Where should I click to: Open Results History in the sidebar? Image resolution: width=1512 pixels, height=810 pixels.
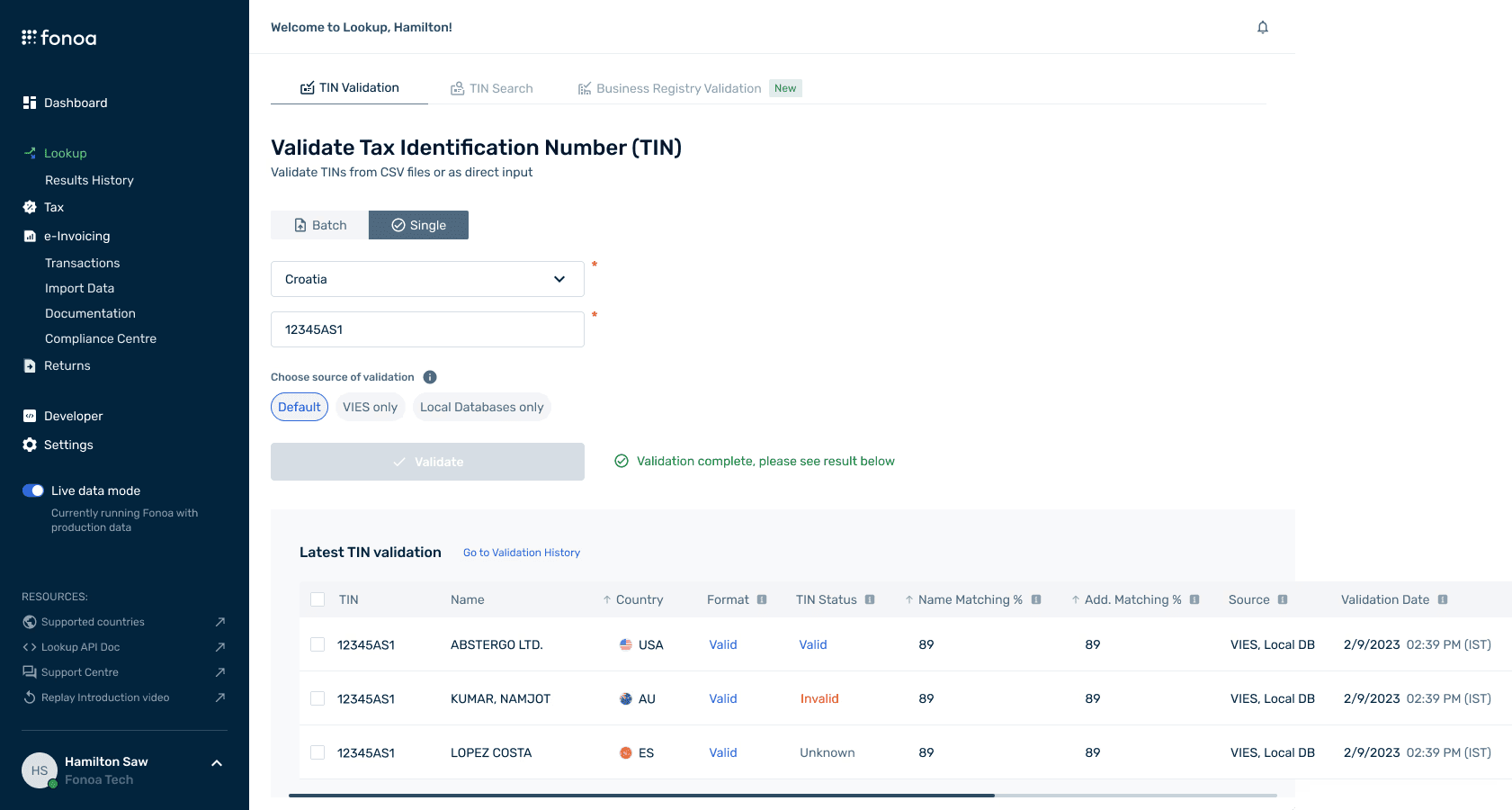89,180
